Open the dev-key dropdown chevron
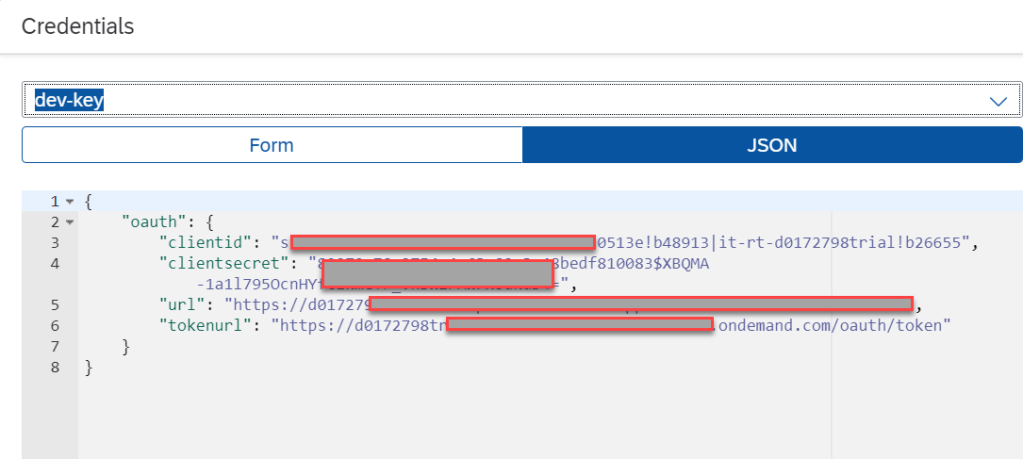 (997, 101)
